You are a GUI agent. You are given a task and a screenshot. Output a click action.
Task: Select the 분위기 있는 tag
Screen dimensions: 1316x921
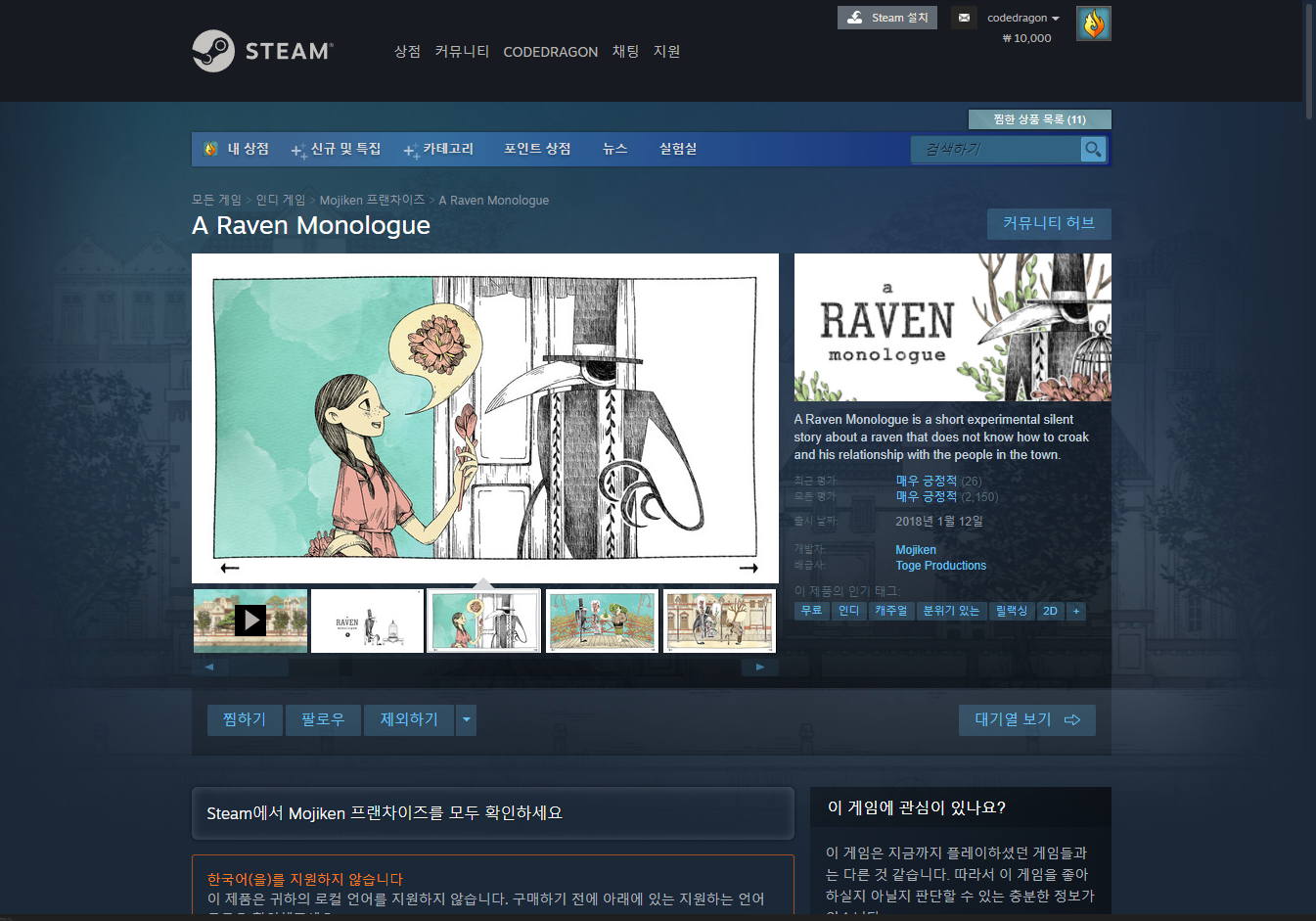coord(951,611)
